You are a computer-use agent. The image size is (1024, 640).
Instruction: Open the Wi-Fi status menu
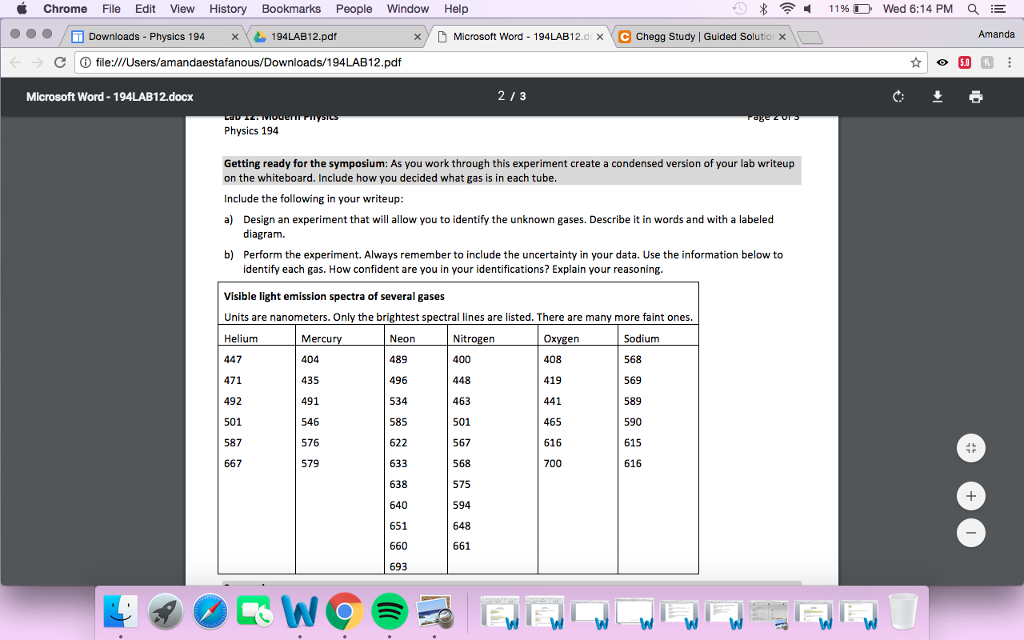pos(788,9)
